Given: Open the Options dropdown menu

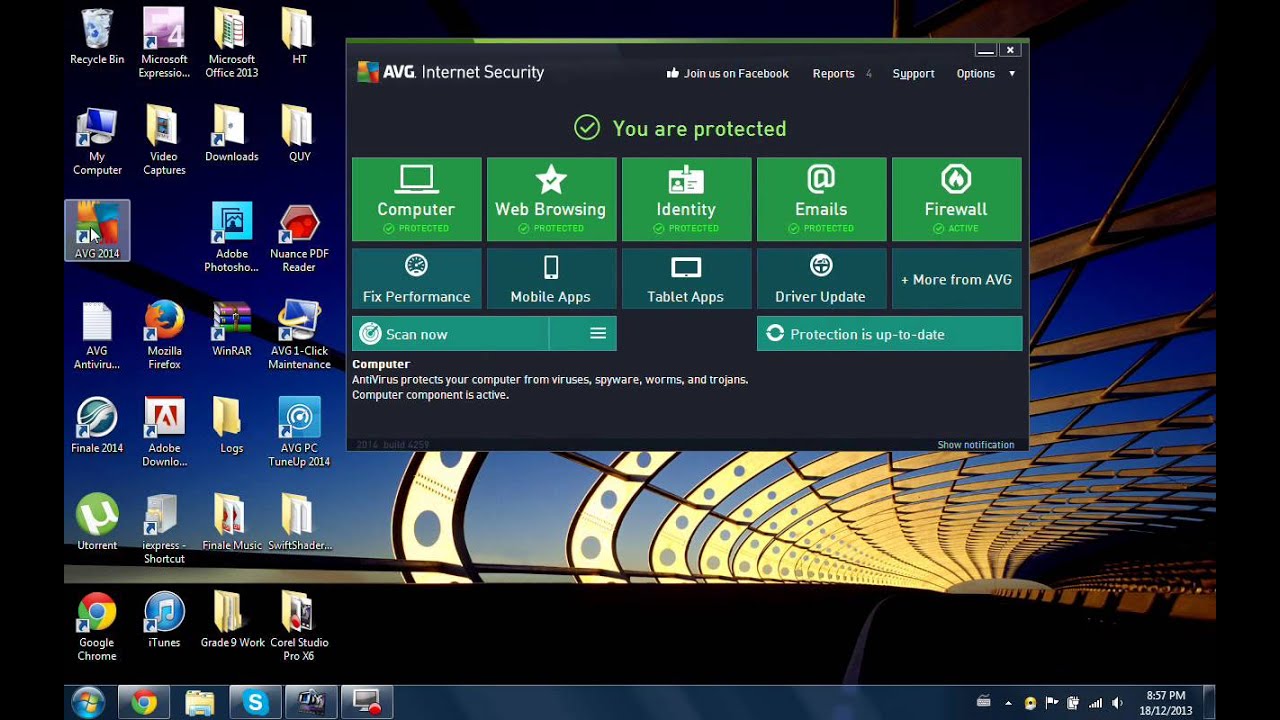Looking at the screenshot, I should [986, 73].
